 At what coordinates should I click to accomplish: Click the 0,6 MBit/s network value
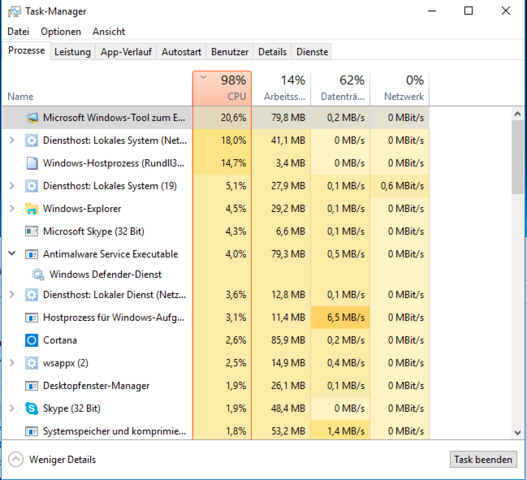point(402,186)
